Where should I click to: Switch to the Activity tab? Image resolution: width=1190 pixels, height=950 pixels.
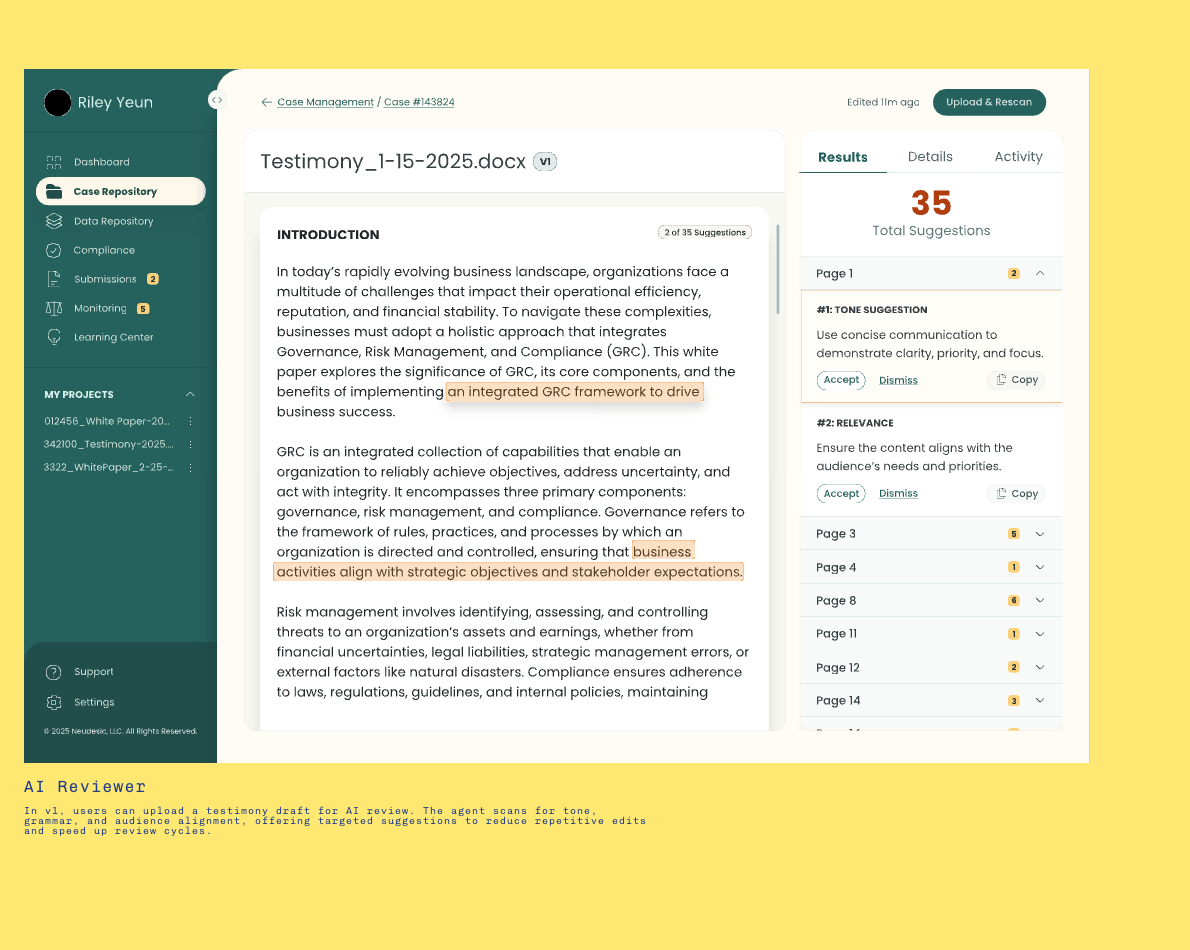(1018, 156)
